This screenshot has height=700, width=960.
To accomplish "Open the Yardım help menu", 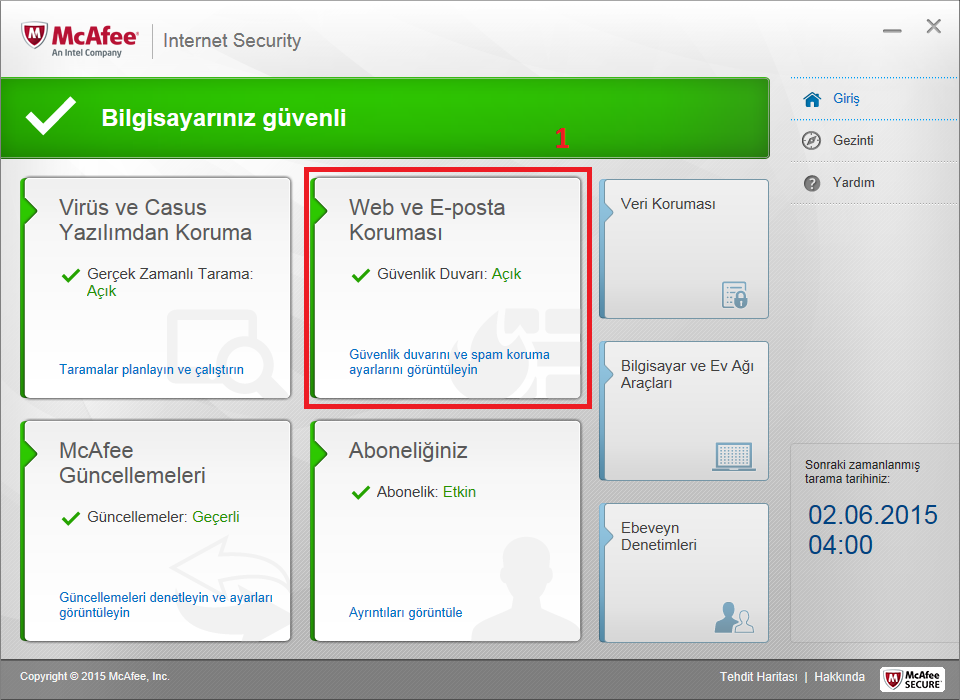I will pos(853,183).
